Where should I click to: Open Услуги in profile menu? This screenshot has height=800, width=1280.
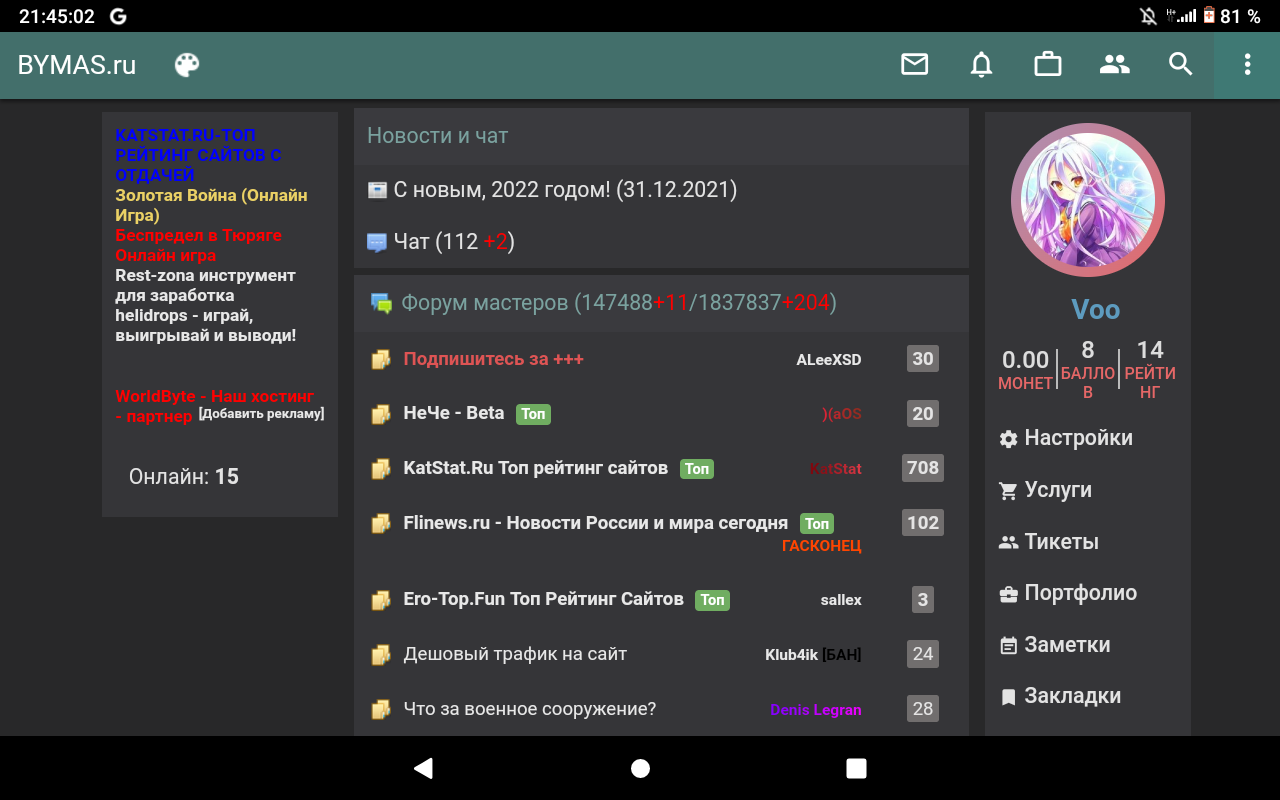click(1057, 490)
